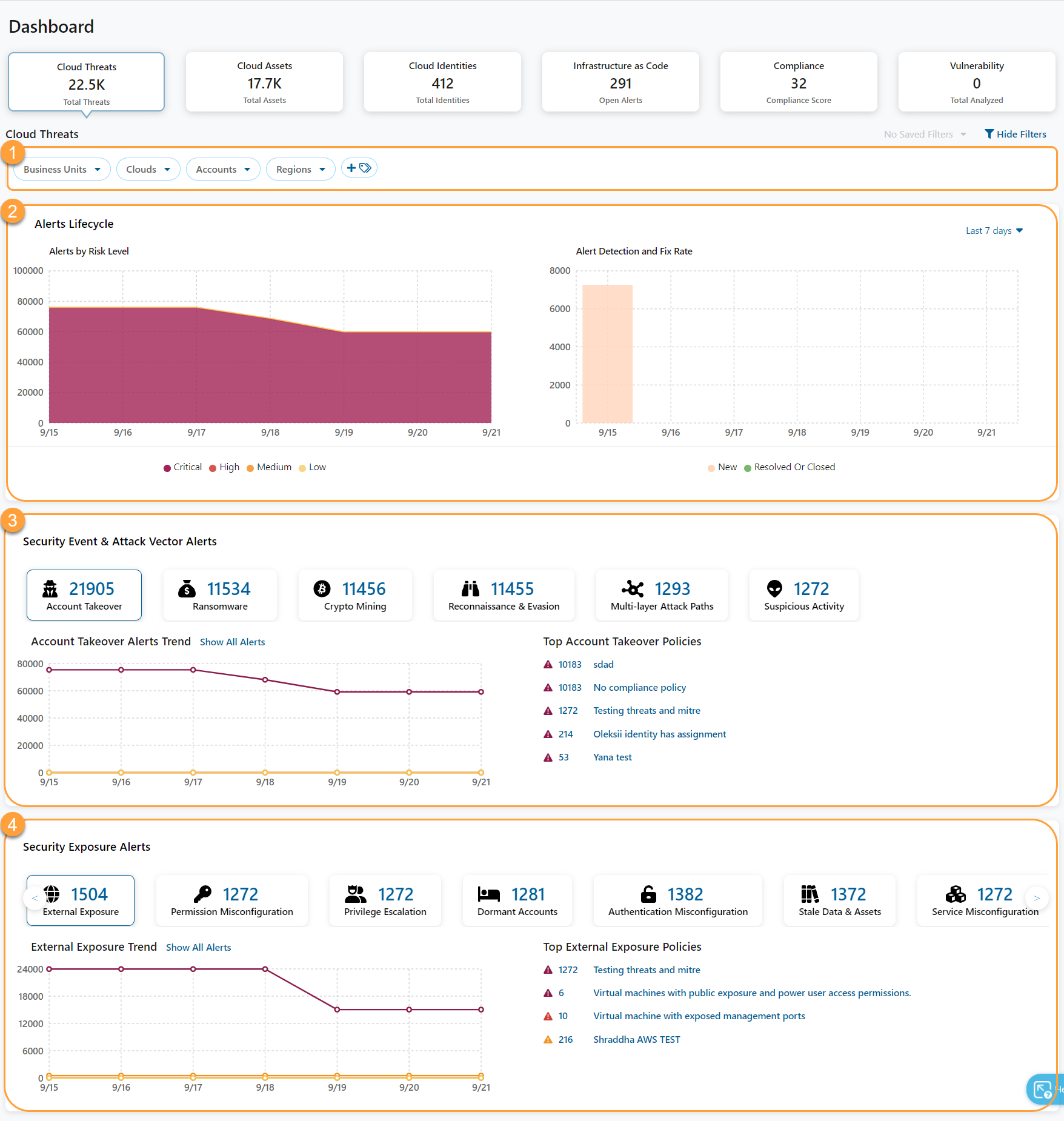The height and width of the screenshot is (1121, 1064).
Task: Open the Last 7 days dropdown
Action: (x=994, y=231)
